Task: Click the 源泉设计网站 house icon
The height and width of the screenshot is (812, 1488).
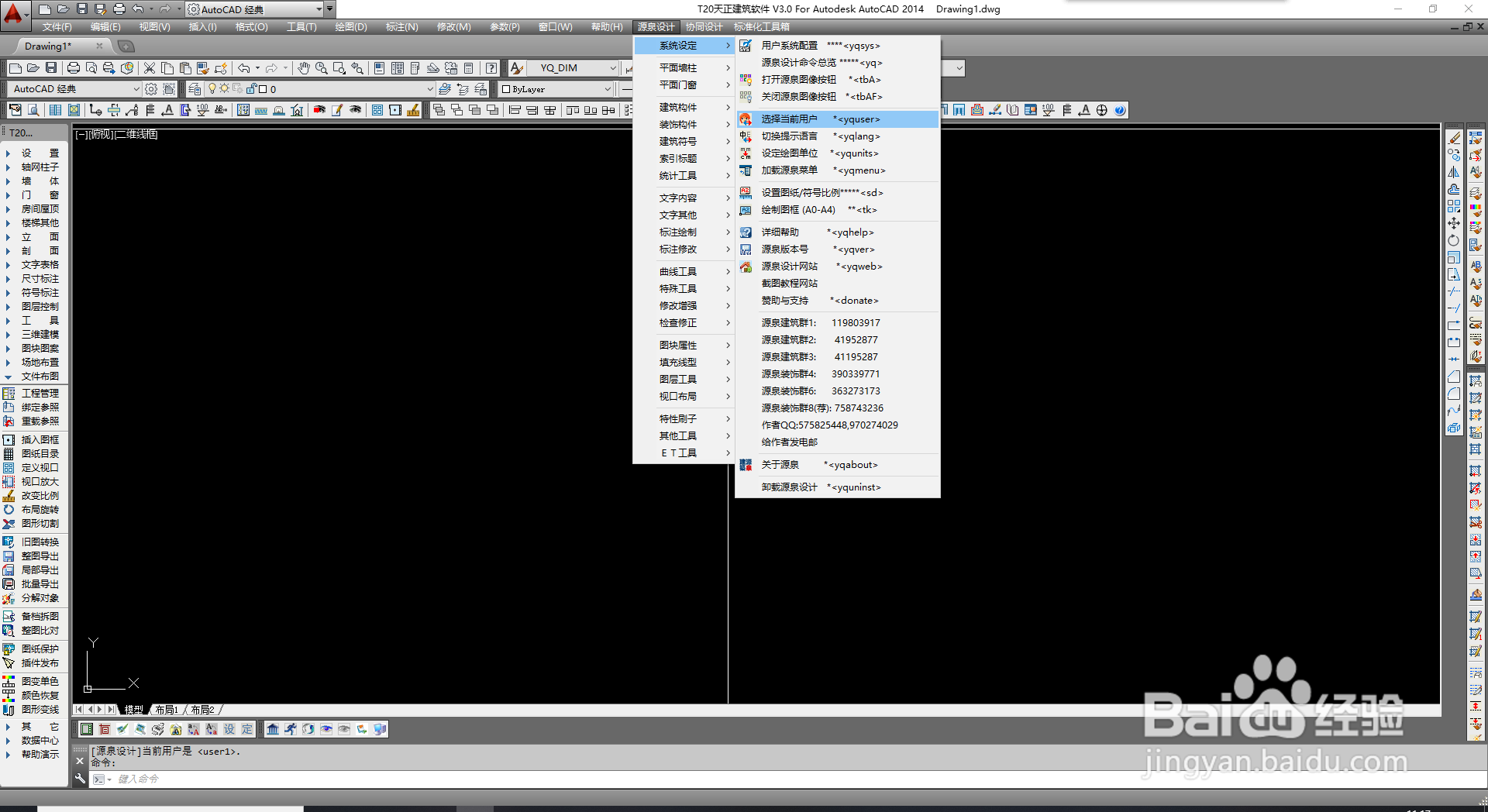Action: [x=746, y=267]
